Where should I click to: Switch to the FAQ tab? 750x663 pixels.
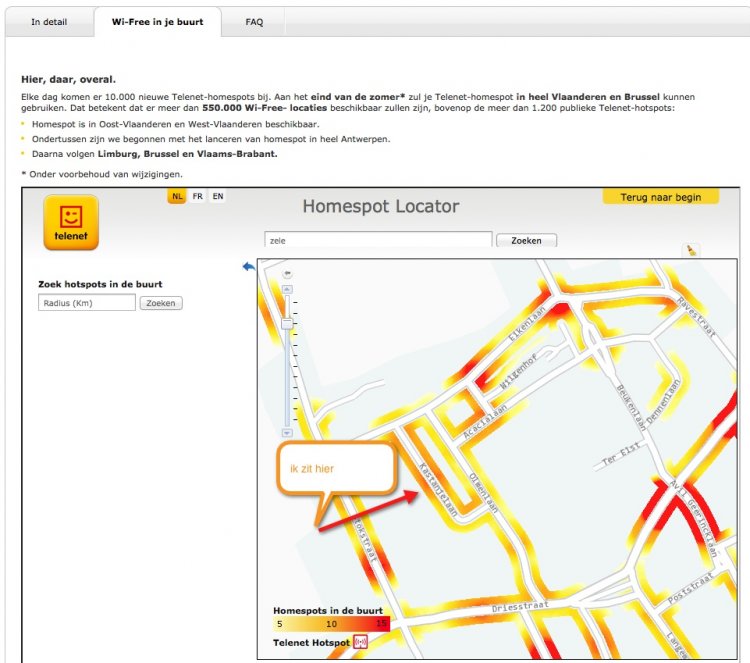[x=254, y=22]
